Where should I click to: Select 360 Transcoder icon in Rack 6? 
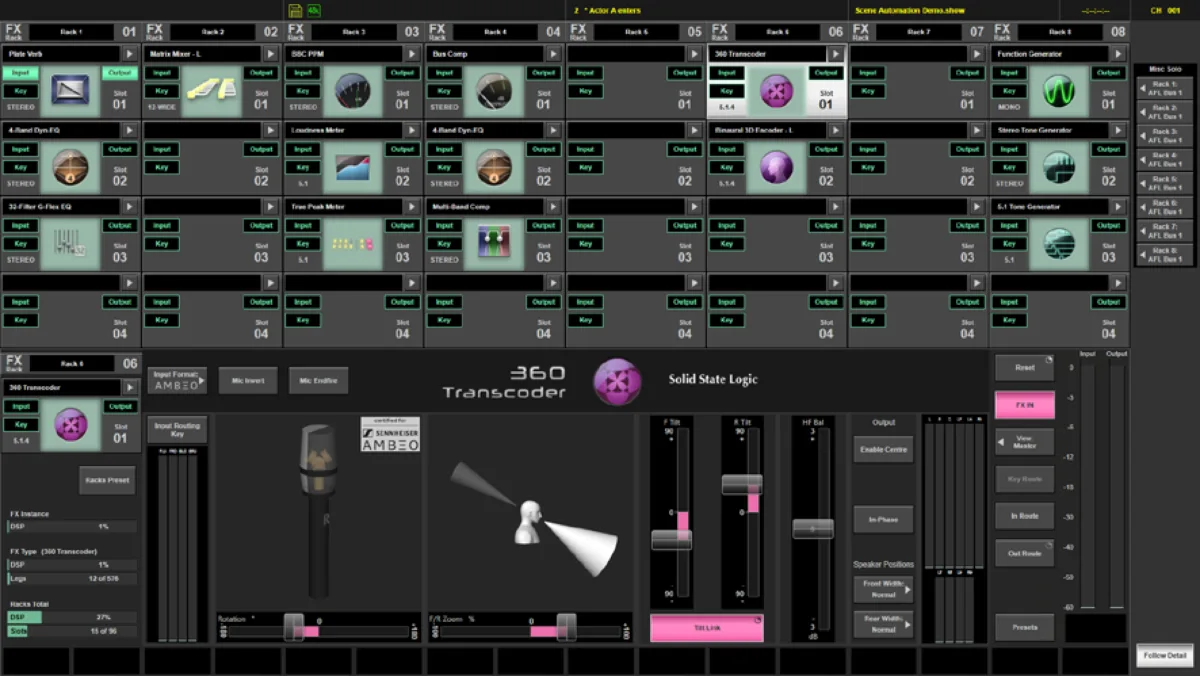click(777, 91)
